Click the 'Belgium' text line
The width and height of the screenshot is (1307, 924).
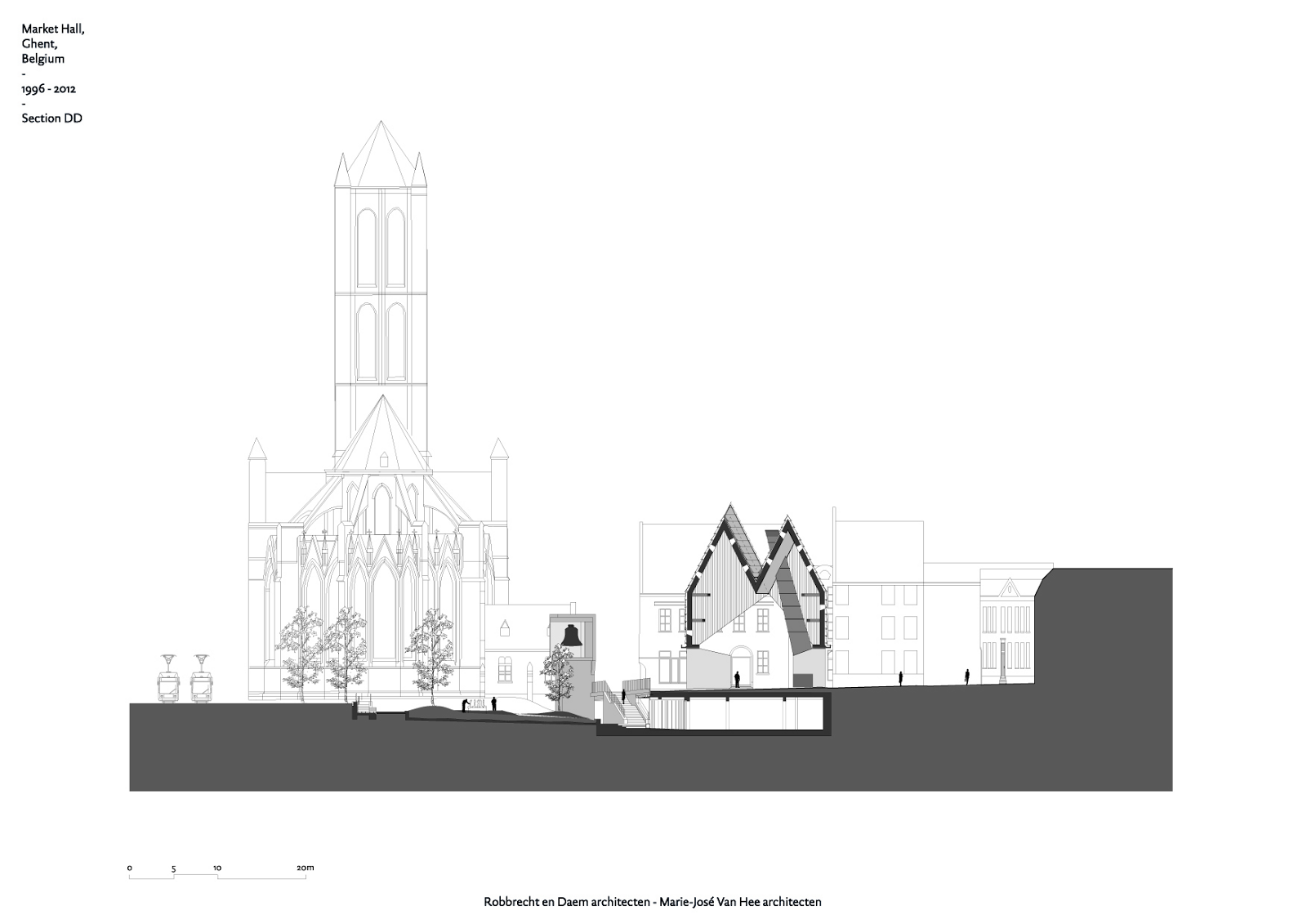(43, 59)
